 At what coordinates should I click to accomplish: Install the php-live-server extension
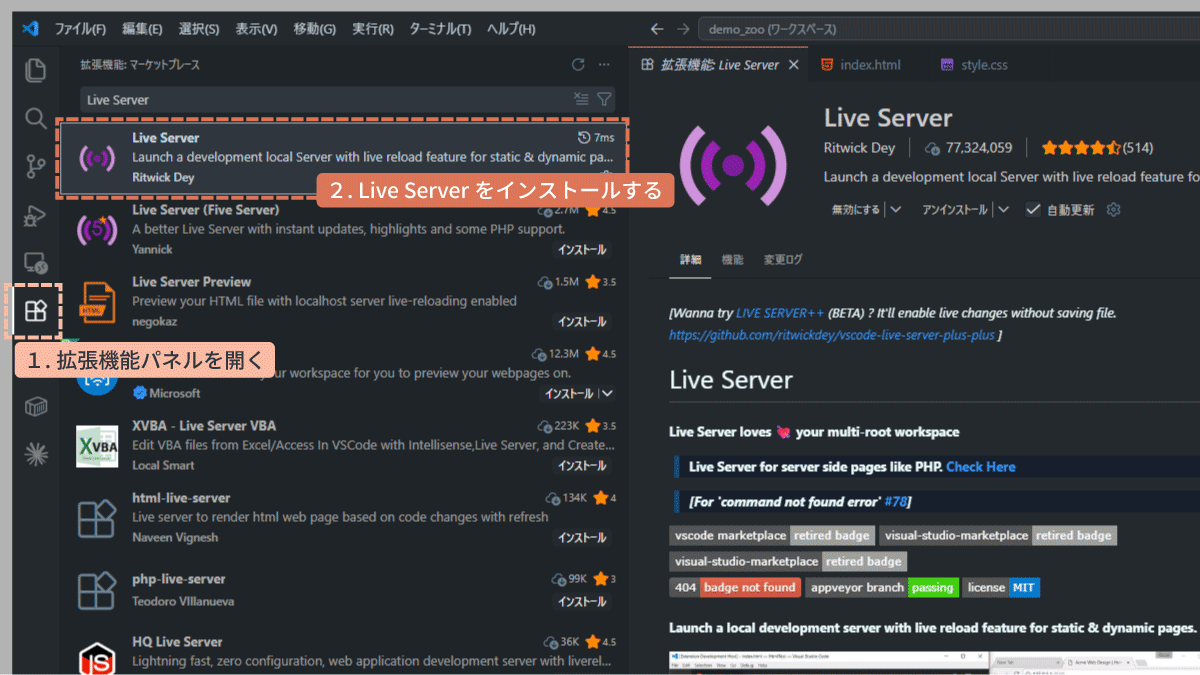[x=582, y=602]
